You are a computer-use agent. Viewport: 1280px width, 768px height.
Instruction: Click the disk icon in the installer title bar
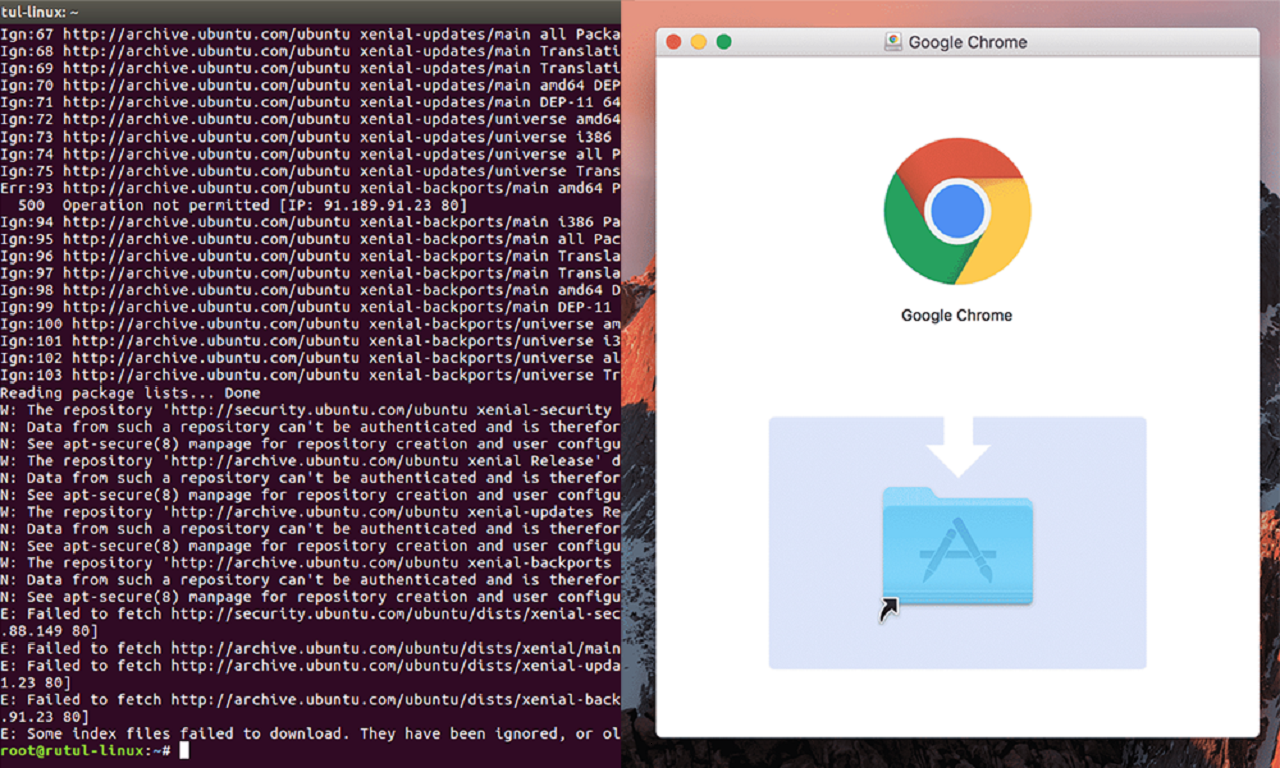893,42
